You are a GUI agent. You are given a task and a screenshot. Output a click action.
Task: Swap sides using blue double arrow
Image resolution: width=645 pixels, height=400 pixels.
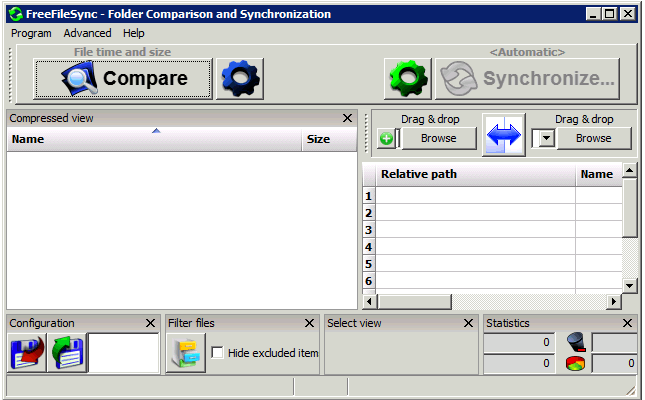504,135
